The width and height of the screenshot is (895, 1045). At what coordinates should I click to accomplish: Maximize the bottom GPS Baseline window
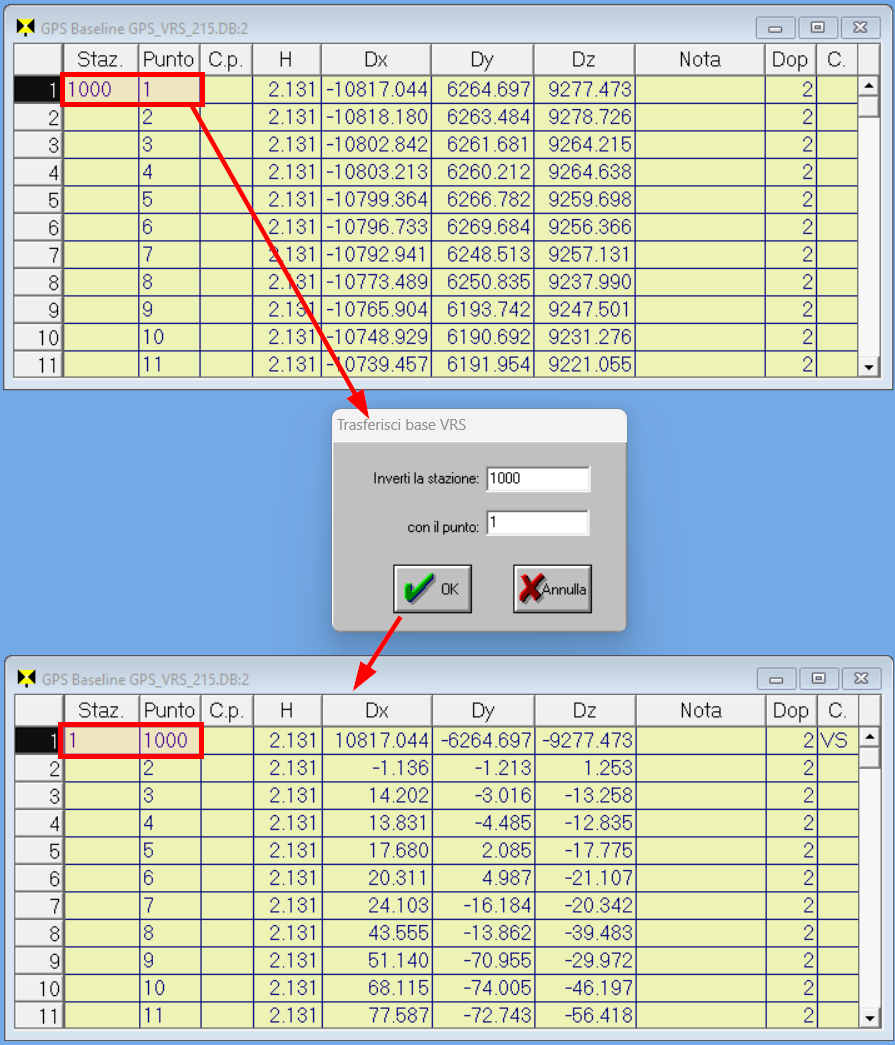click(x=818, y=679)
